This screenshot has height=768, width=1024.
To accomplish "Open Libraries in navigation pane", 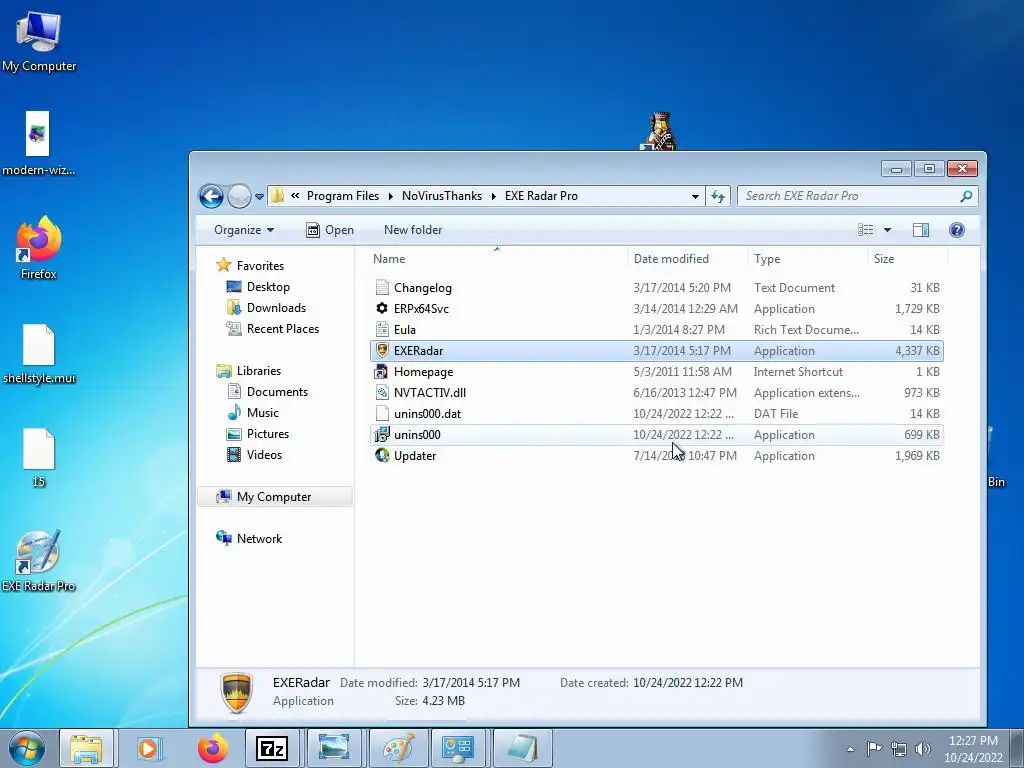I will point(249,370).
